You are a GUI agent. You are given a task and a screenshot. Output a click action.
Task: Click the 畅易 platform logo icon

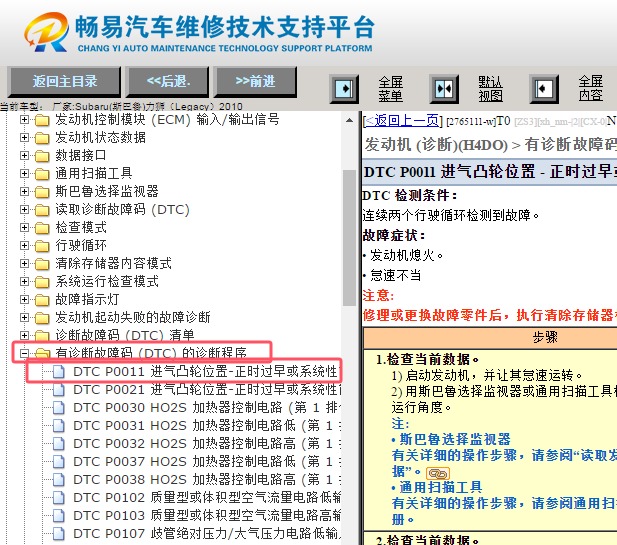pyautogui.click(x=46, y=31)
